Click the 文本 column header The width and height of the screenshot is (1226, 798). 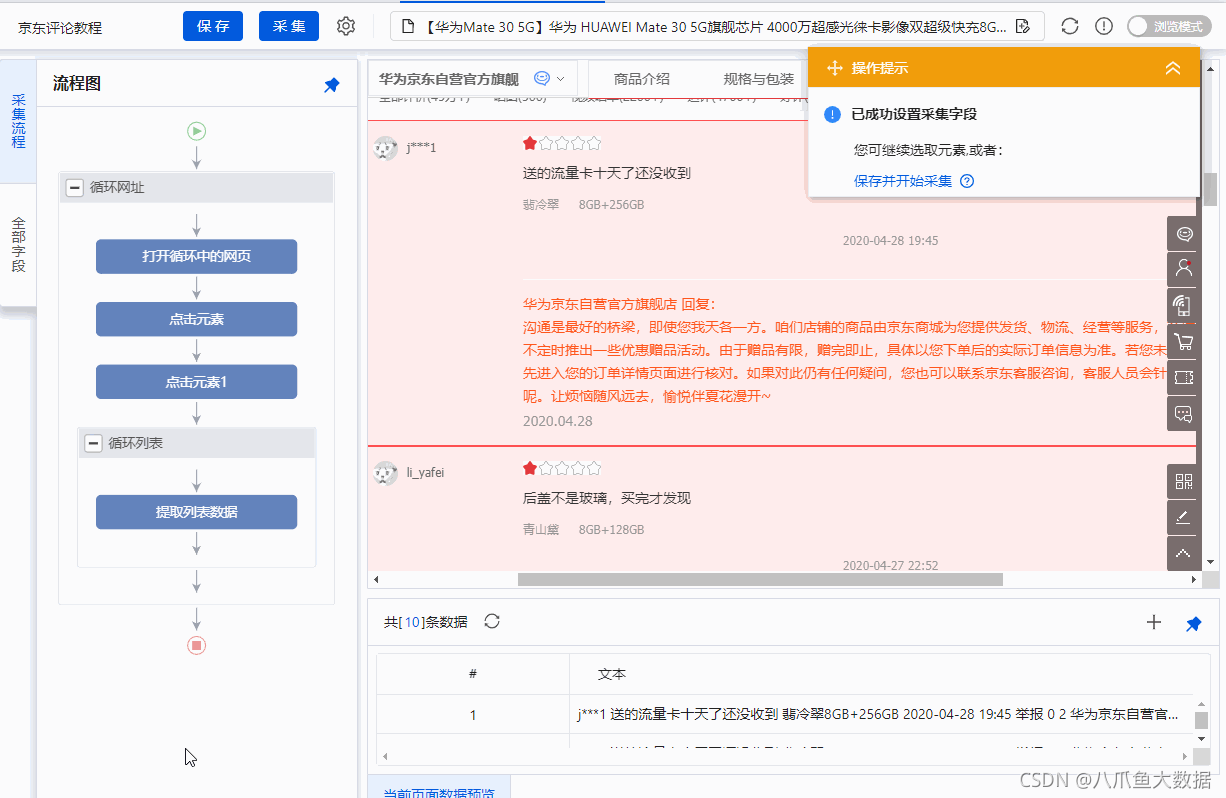tap(612, 675)
